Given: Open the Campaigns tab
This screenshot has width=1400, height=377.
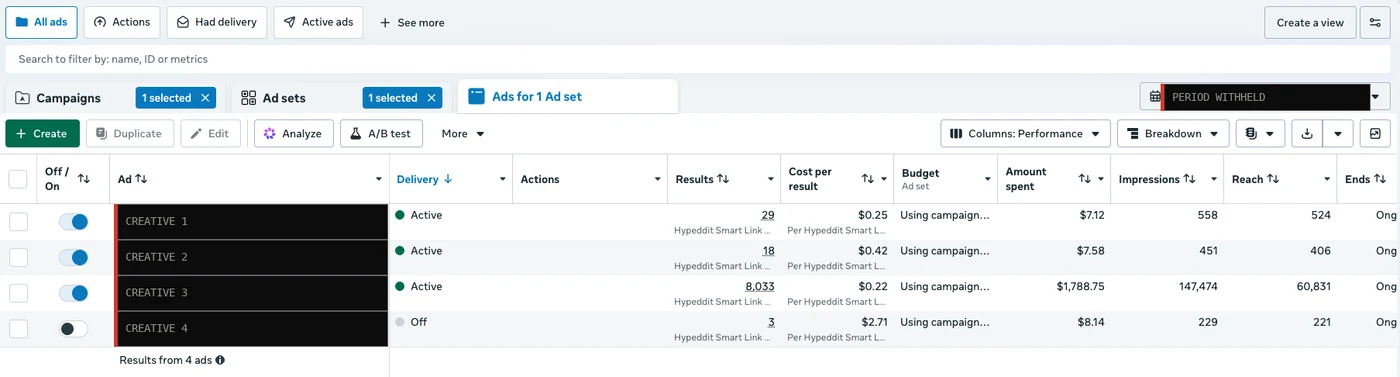Looking at the screenshot, I should (x=68, y=98).
